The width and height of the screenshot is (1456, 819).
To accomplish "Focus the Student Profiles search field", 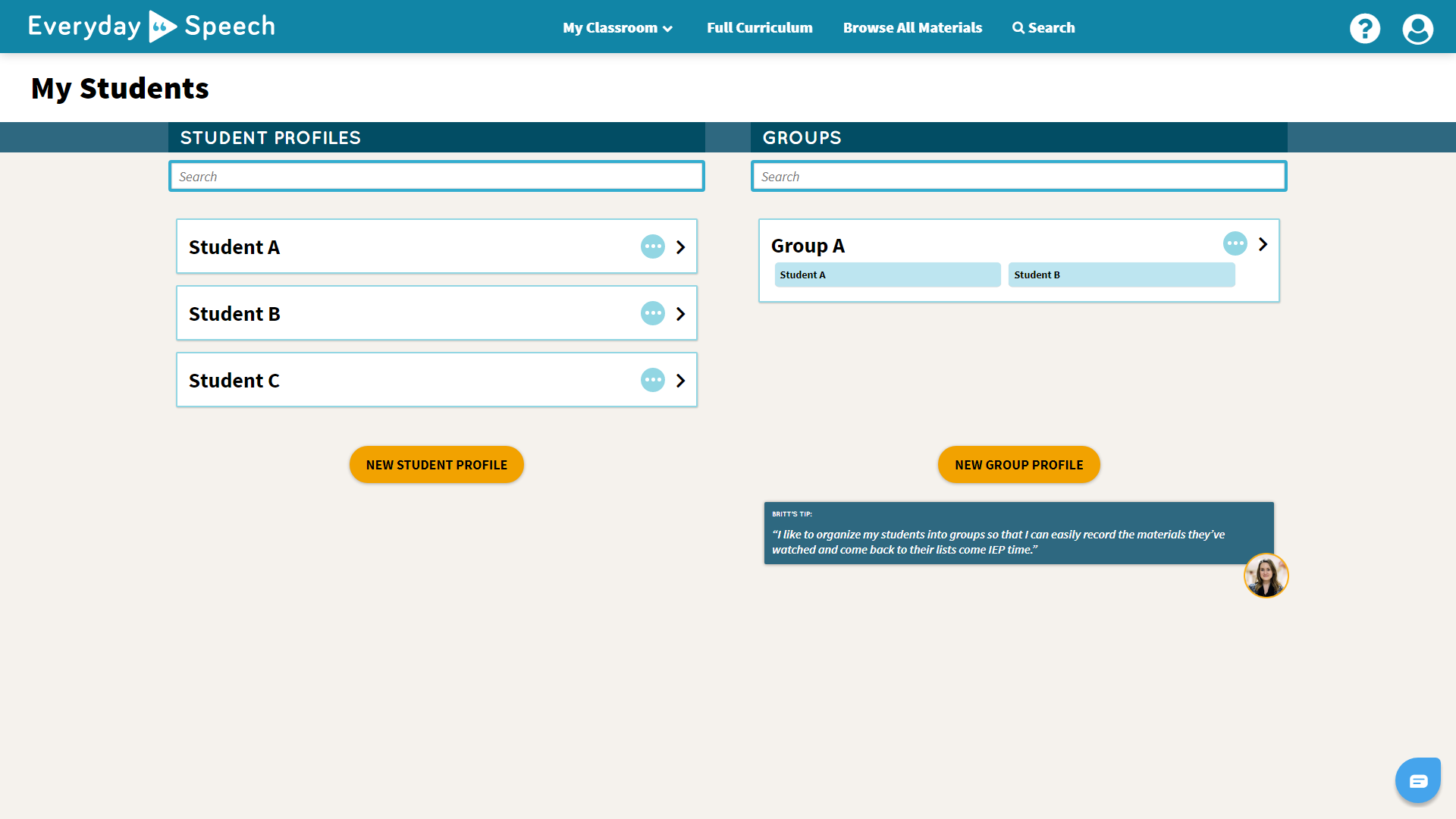I will click(x=437, y=176).
